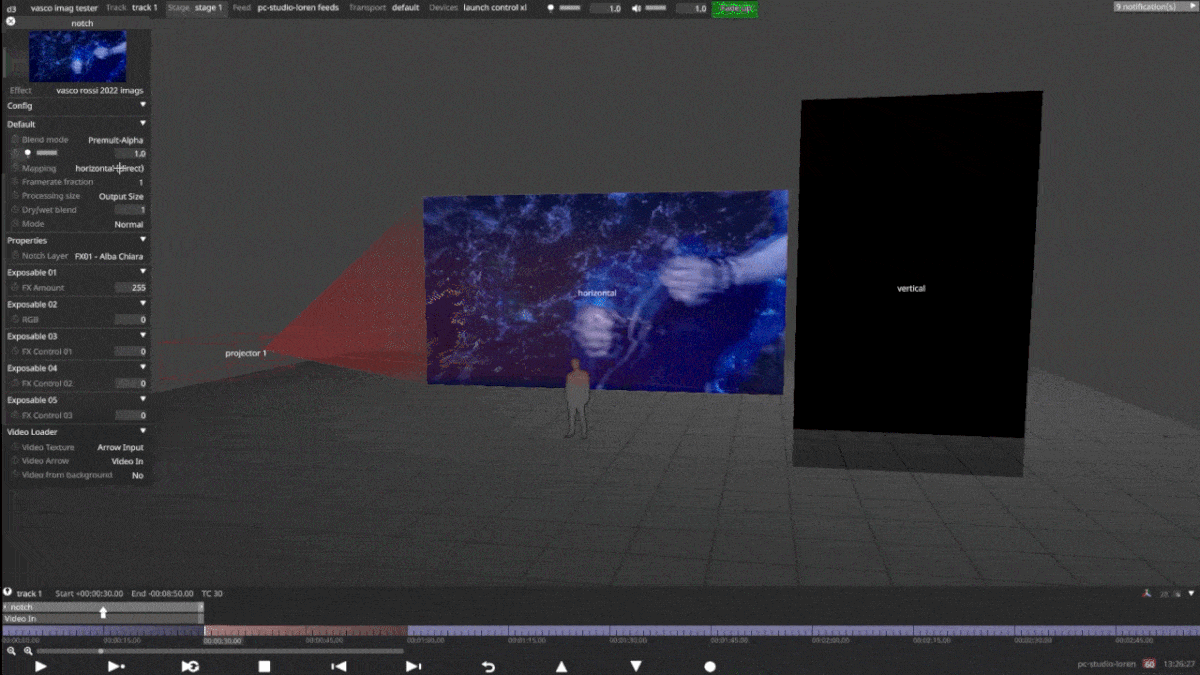Select the vertical screen in stage view

(917, 265)
